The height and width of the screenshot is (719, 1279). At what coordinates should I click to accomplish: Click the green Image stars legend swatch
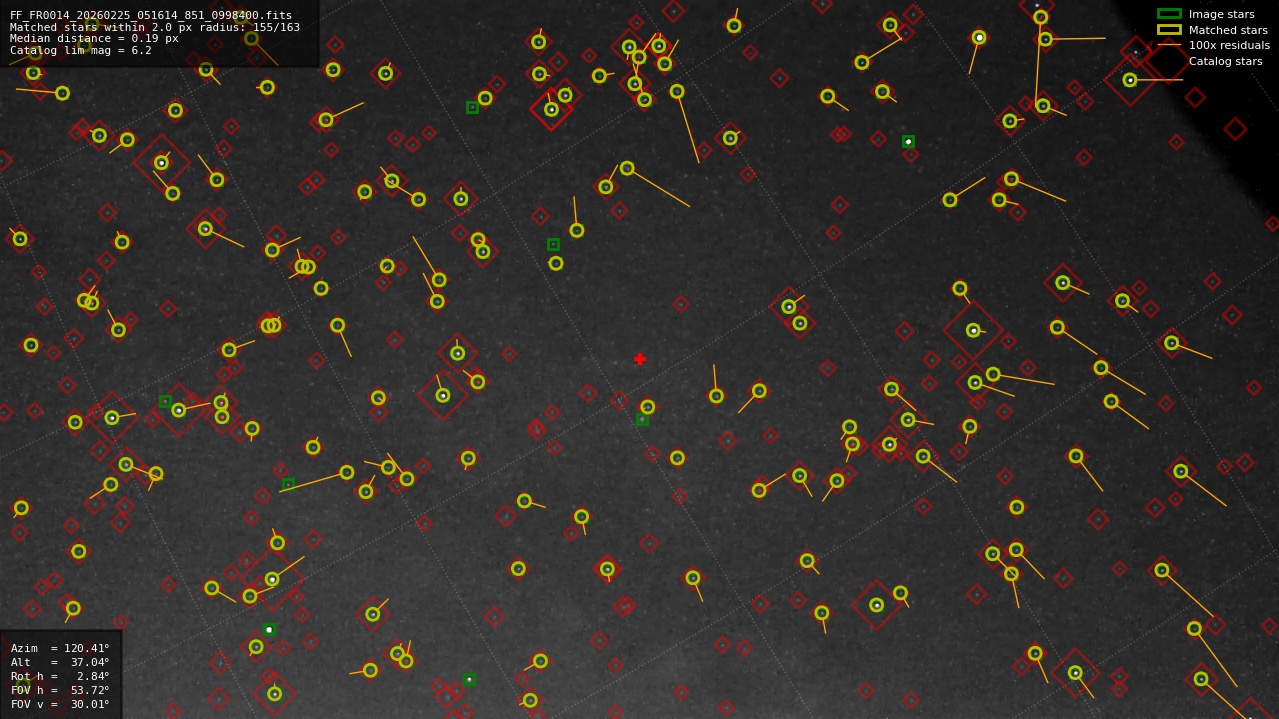[x=1169, y=14]
